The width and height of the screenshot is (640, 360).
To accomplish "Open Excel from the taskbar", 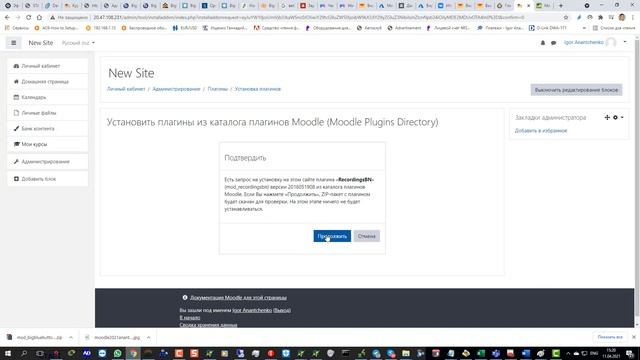I will 481,353.
